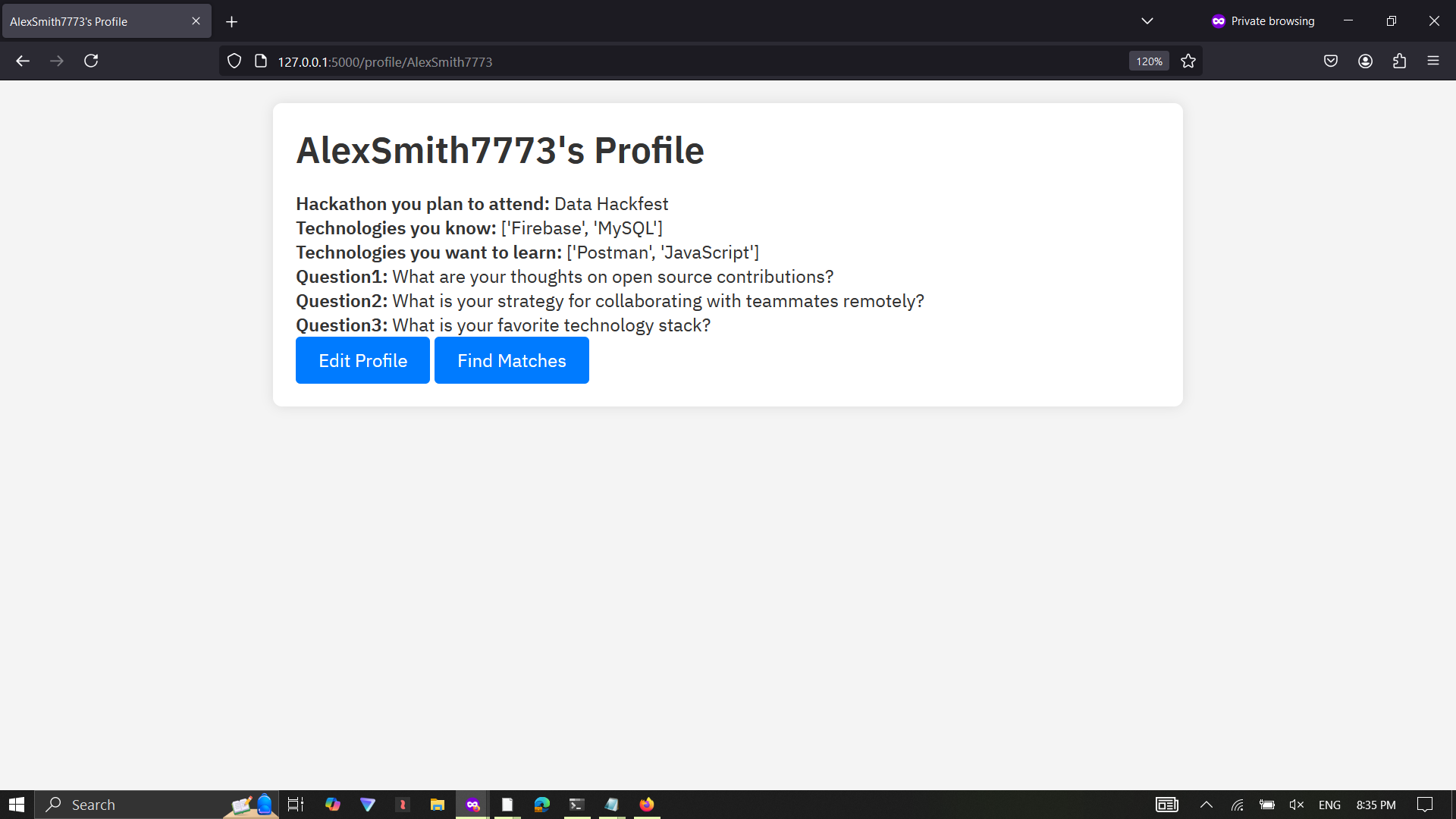Screen dimensions: 1456x819
Task: Click the Edit Profile button
Action: point(362,360)
